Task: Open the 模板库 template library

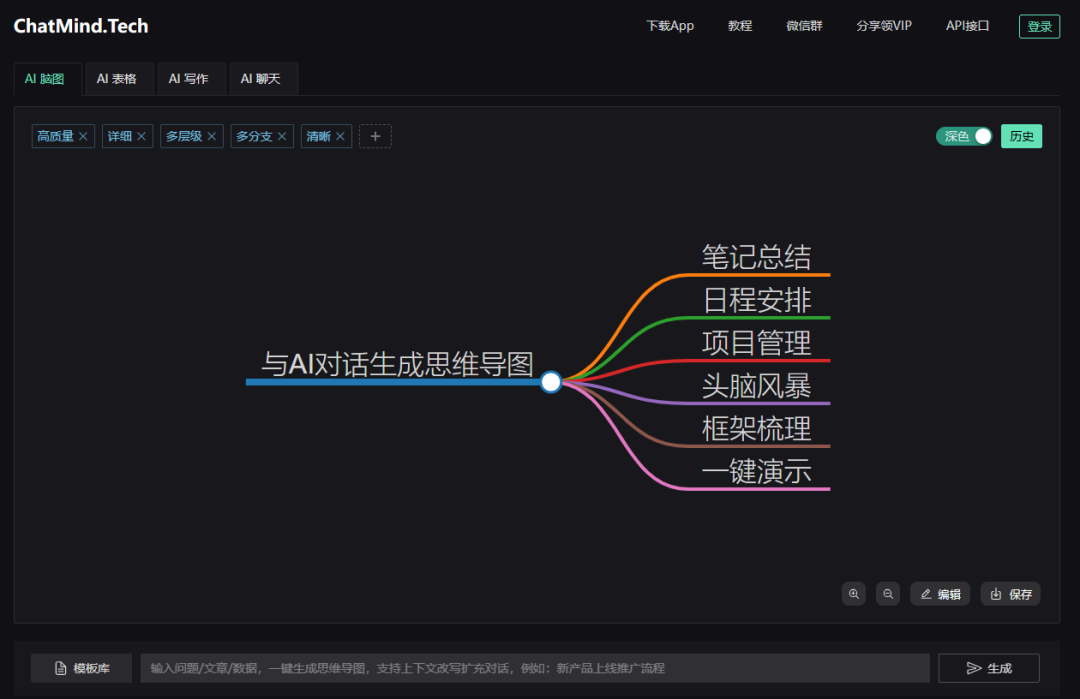Action: tap(81, 668)
